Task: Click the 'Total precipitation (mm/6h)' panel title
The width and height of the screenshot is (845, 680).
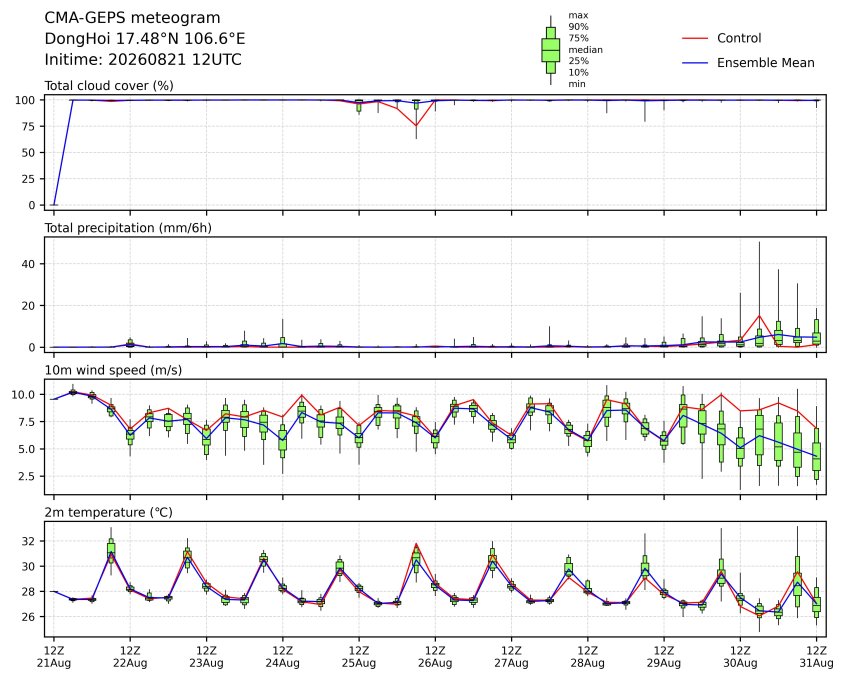Action: (x=128, y=228)
